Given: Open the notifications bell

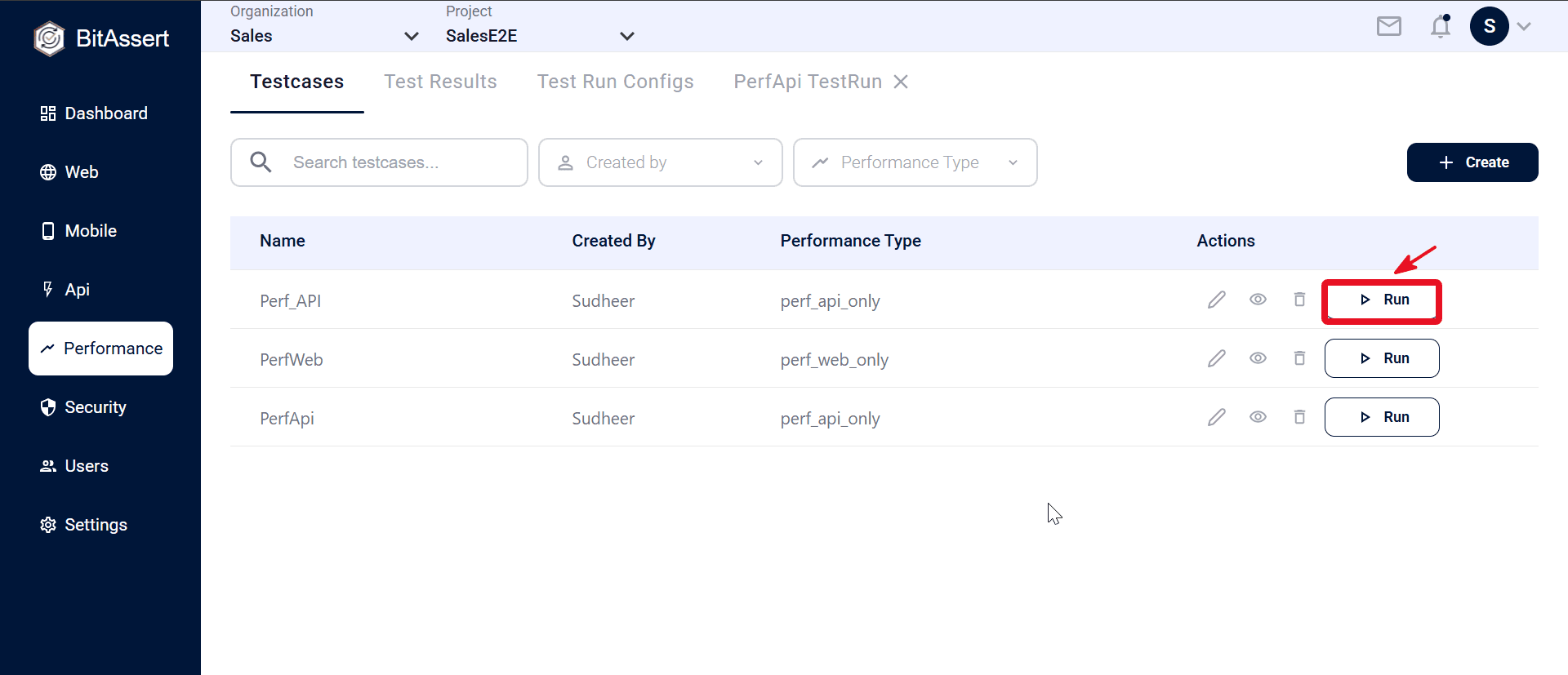Looking at the screenshot, I should (1441, 26).
